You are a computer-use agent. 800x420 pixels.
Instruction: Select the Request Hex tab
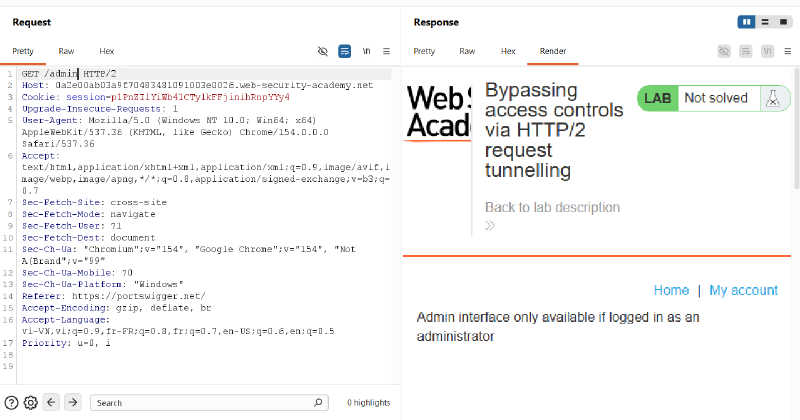point(107,51)
